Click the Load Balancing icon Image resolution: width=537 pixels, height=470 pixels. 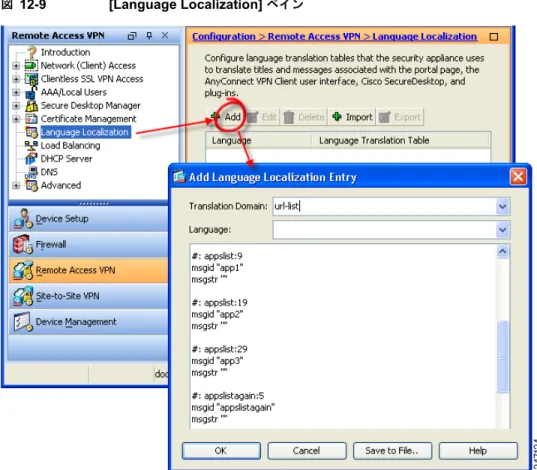click(x=31, y=146)
